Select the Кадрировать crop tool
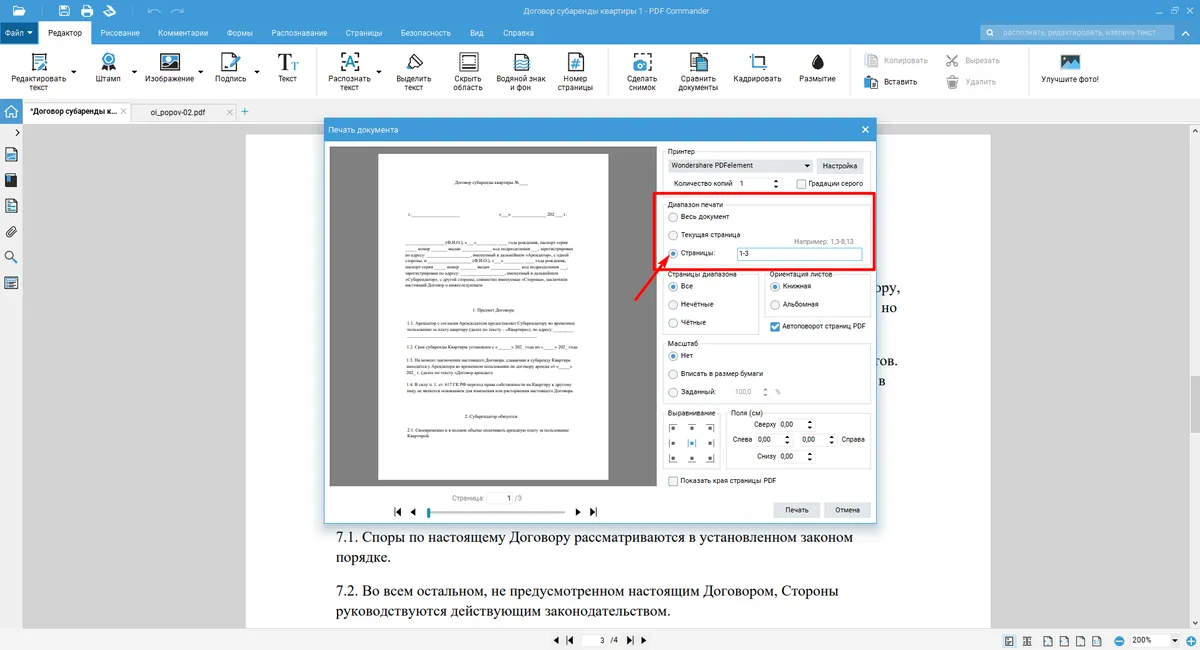Viewport: 1200px width, 650px height. 757,68
